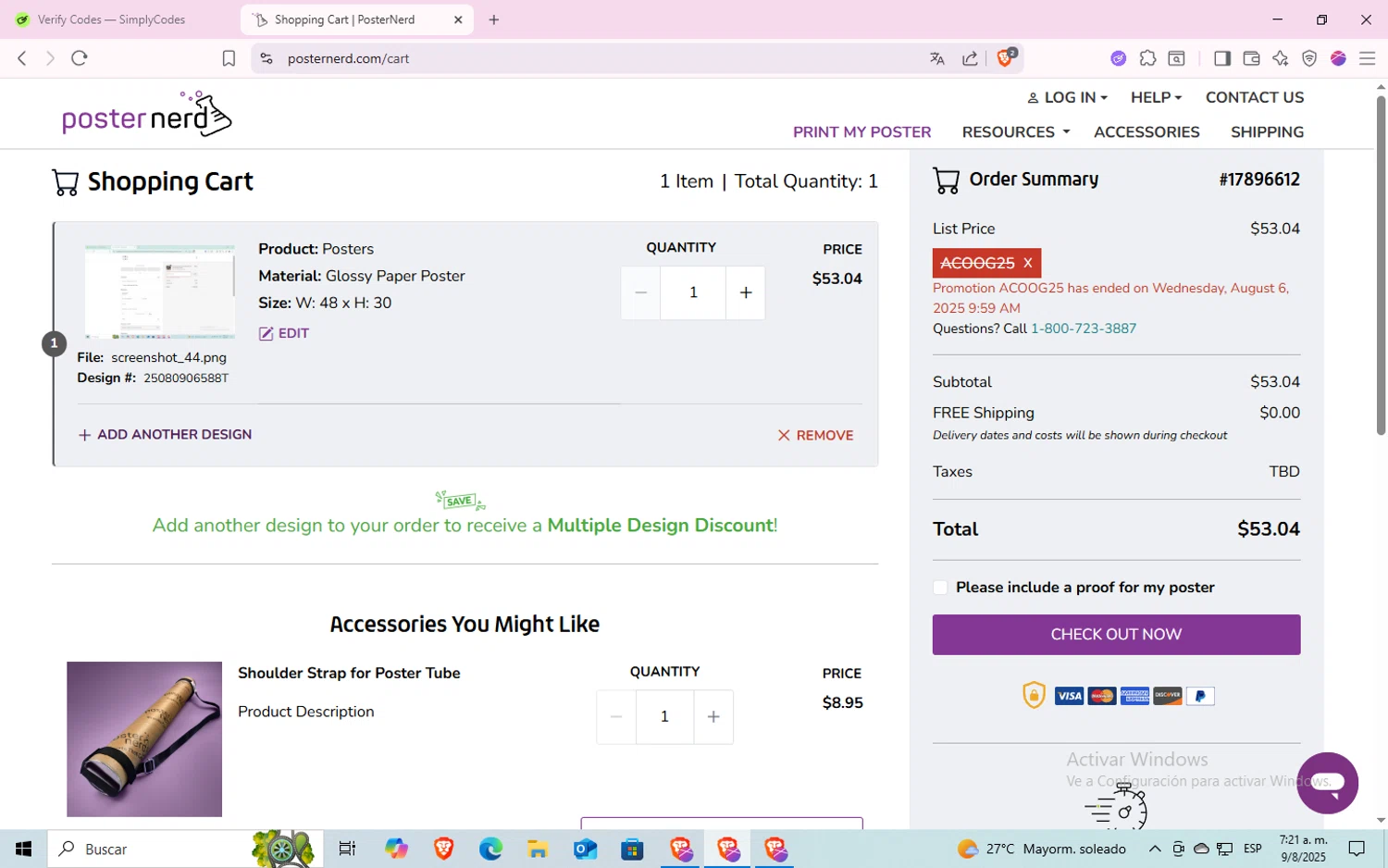Viewport: 1388px width, 868px height.
Task: Click the order number #17896612
Action: (1259, 180)
